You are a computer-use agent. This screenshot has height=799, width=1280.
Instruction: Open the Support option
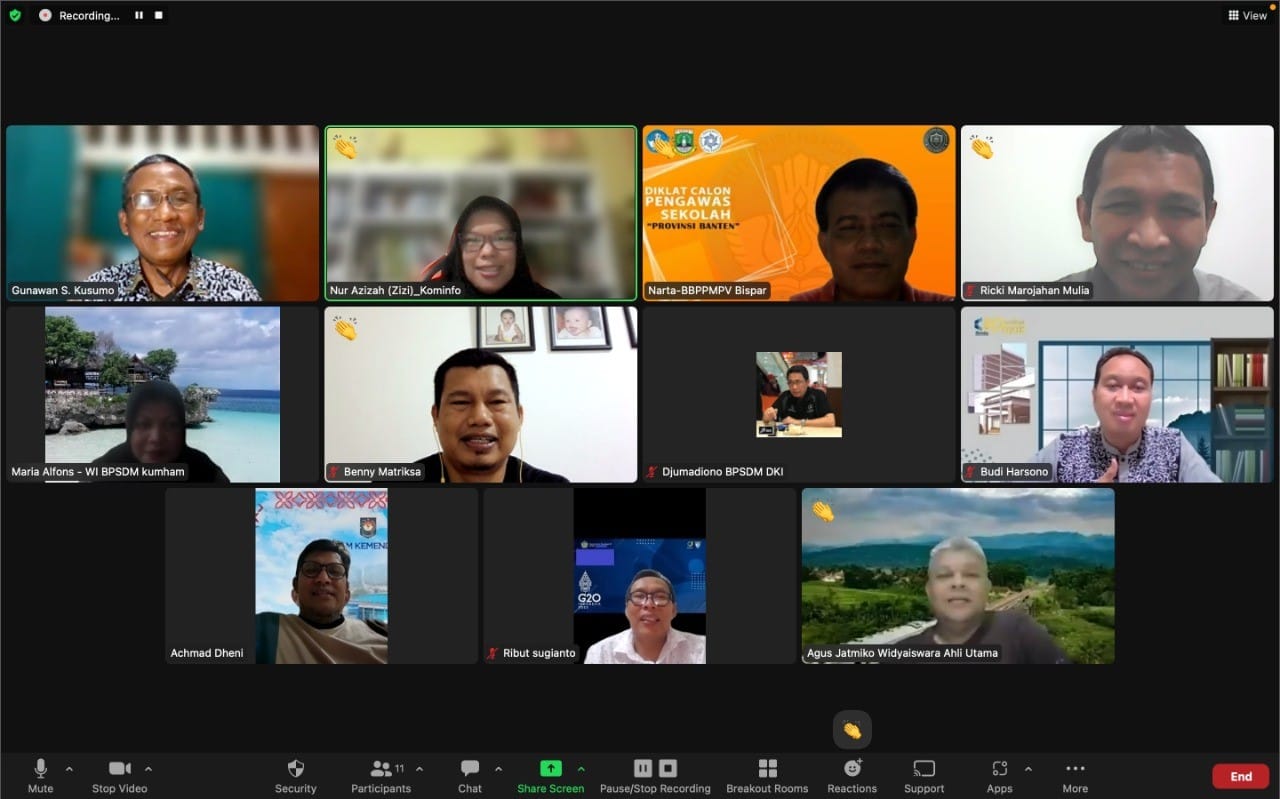[924, 776]
